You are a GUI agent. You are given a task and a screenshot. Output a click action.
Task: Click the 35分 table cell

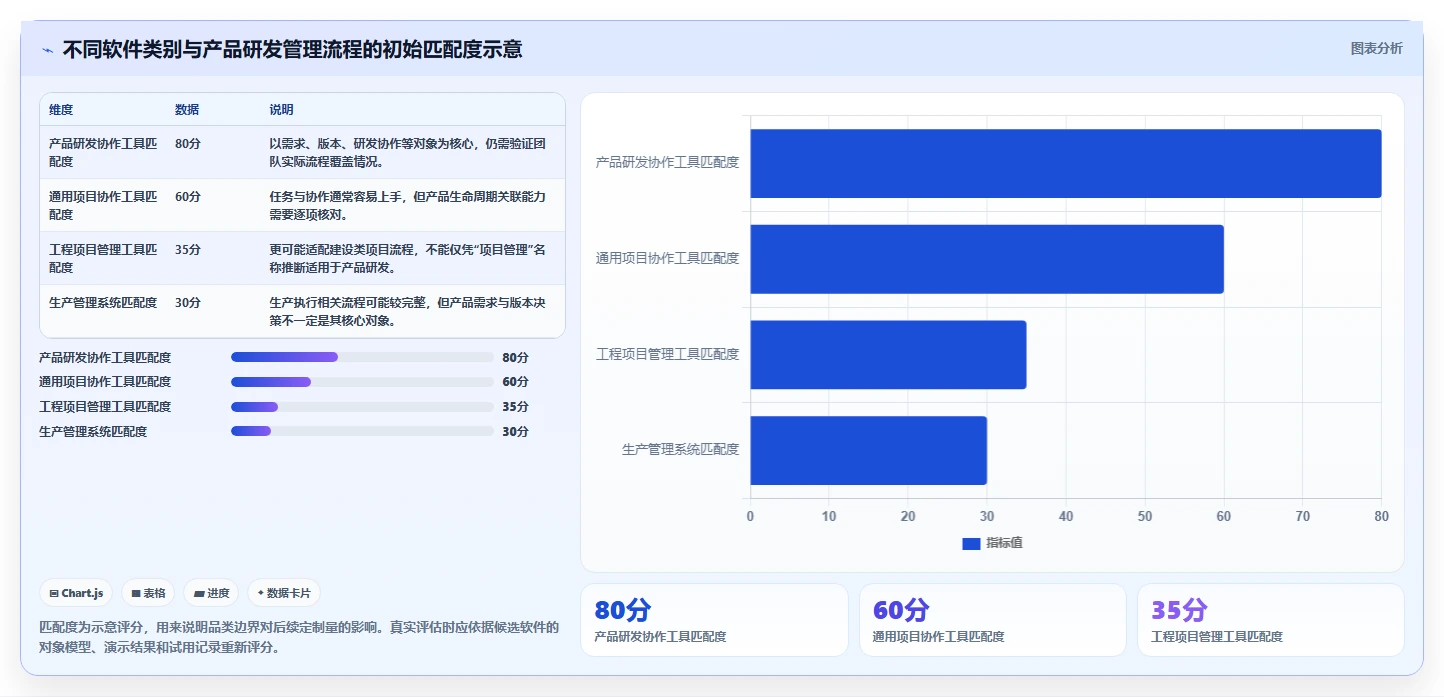point(188,250)
